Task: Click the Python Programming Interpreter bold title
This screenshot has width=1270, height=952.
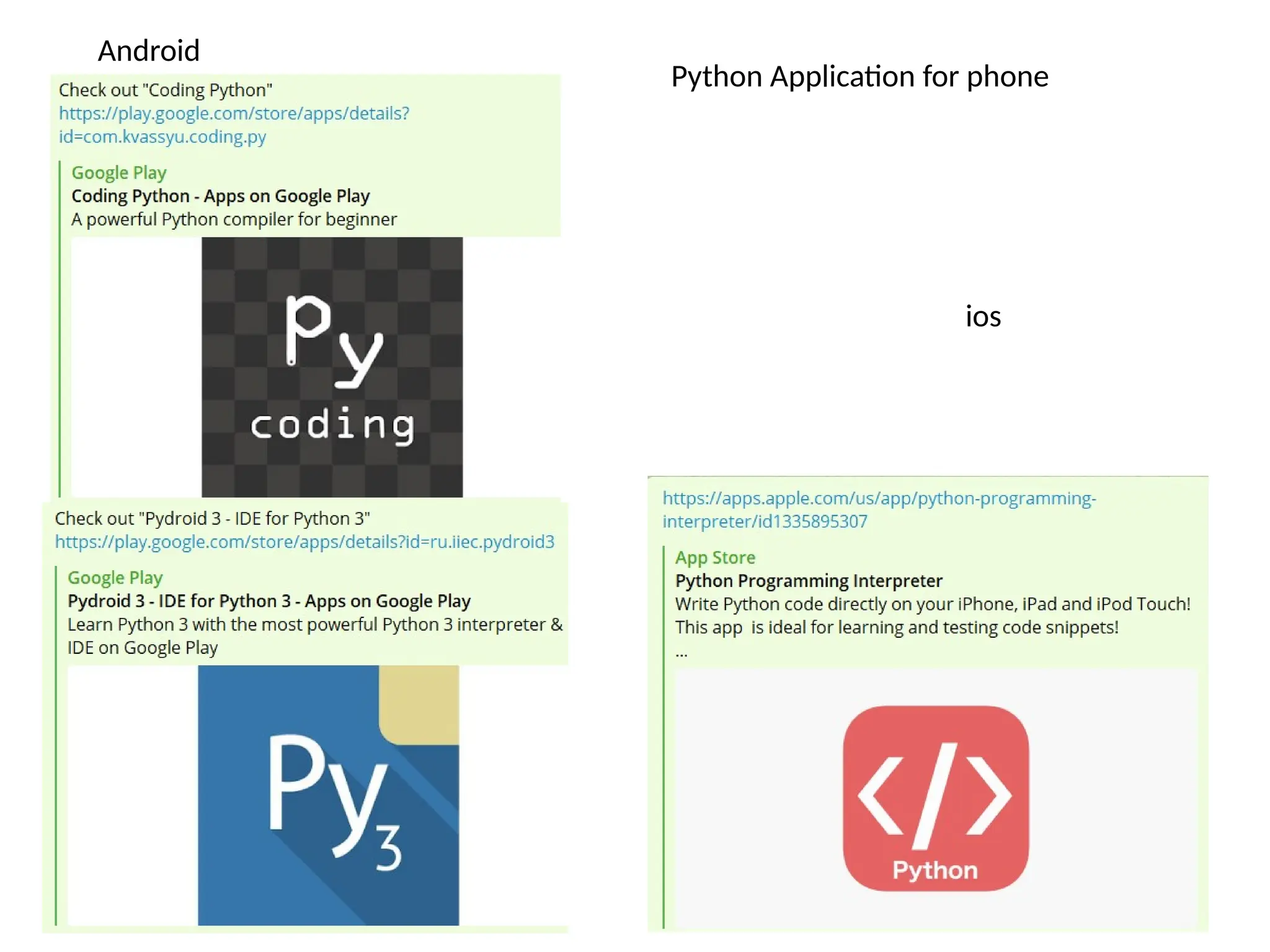Action: click(x=809, y=581)
